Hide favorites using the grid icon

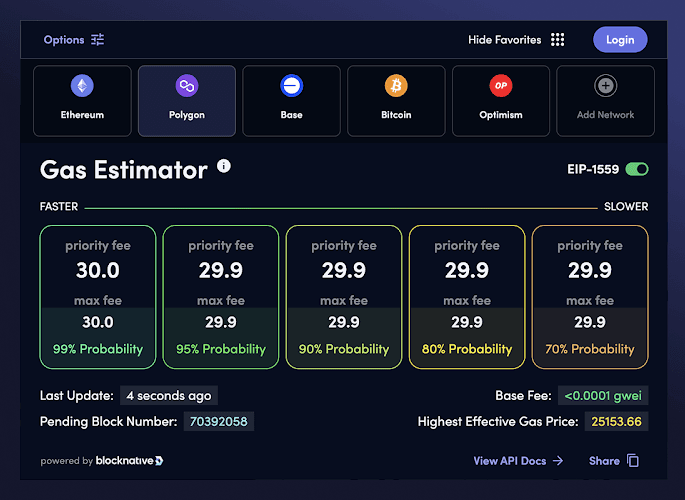click(558, 40)
